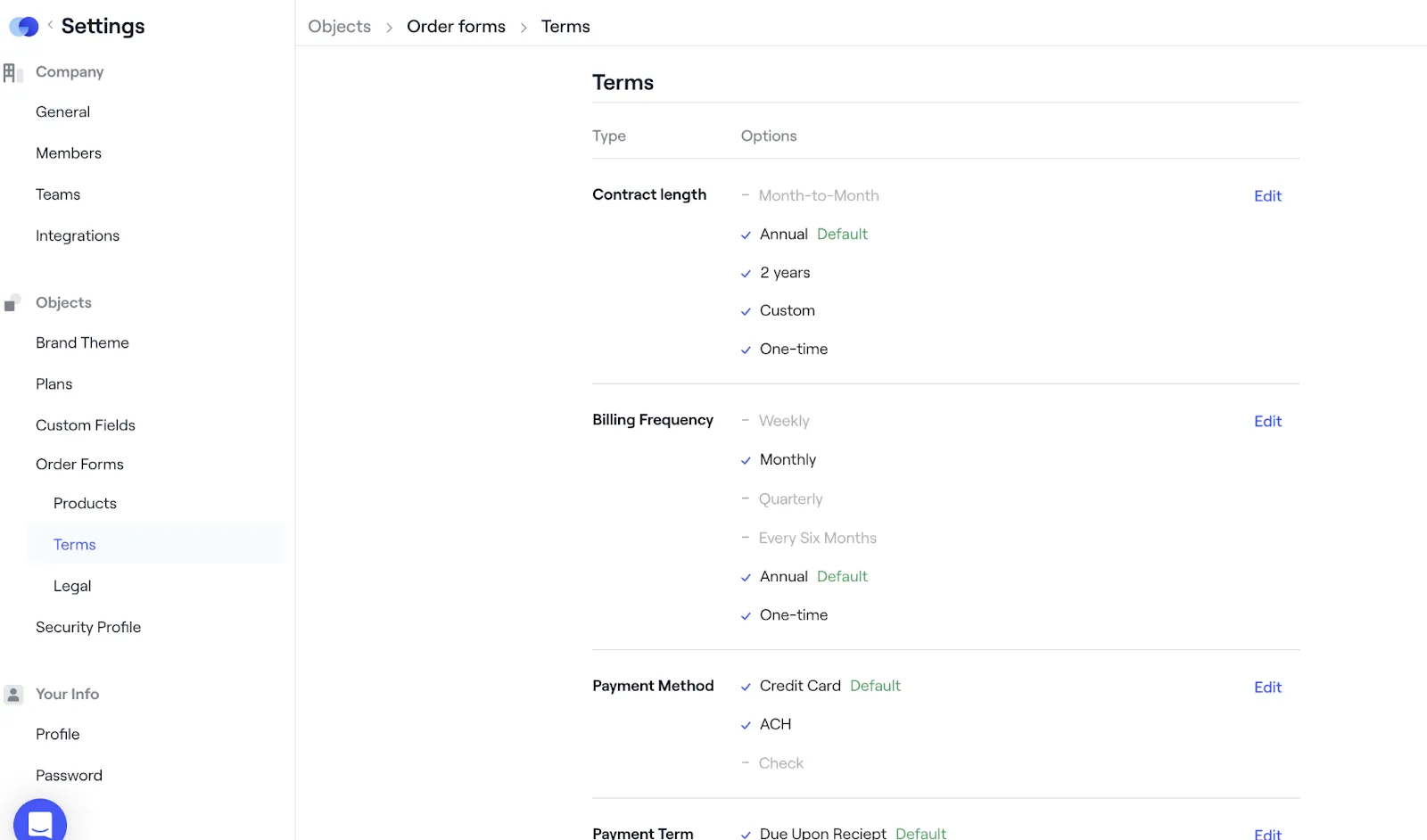Click the Objects section icon
The image size is (1427, 840).
[x=12, y=303]
